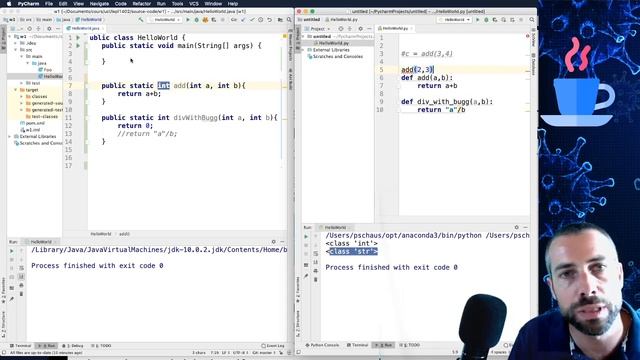Click locate-file target icon in Java project panel
Screen dimensions: 640x360
(29, 29)
